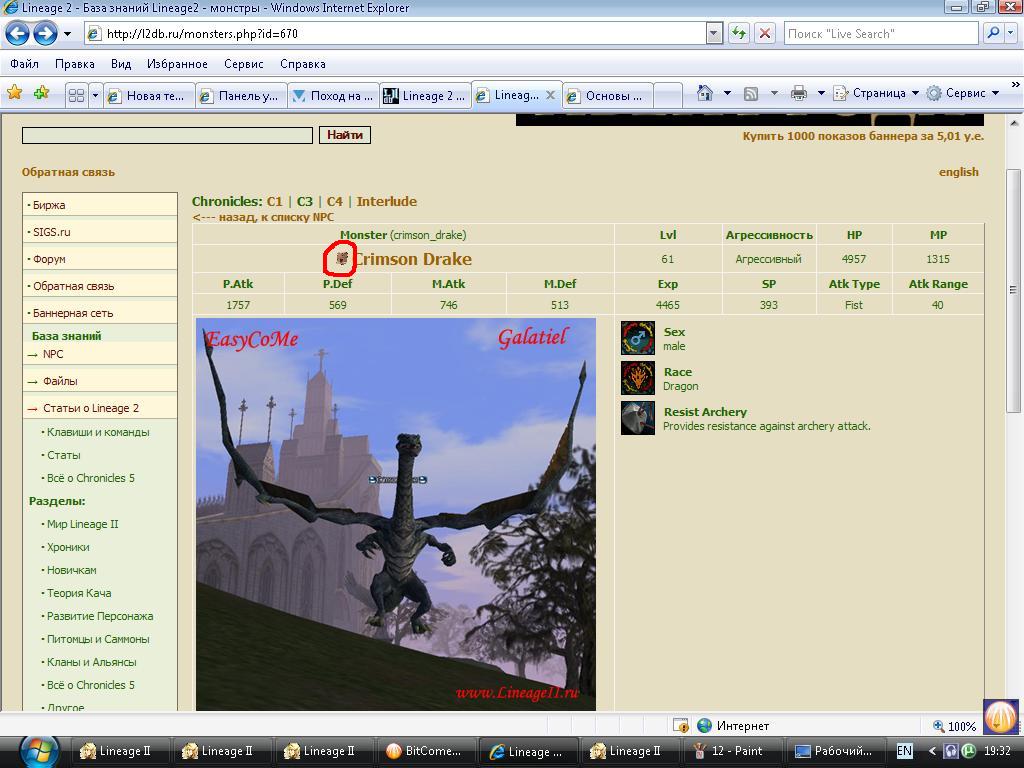Select the C1 chronicle link
The width and height of the screenshot is (1024, 768).
point(274,201)
